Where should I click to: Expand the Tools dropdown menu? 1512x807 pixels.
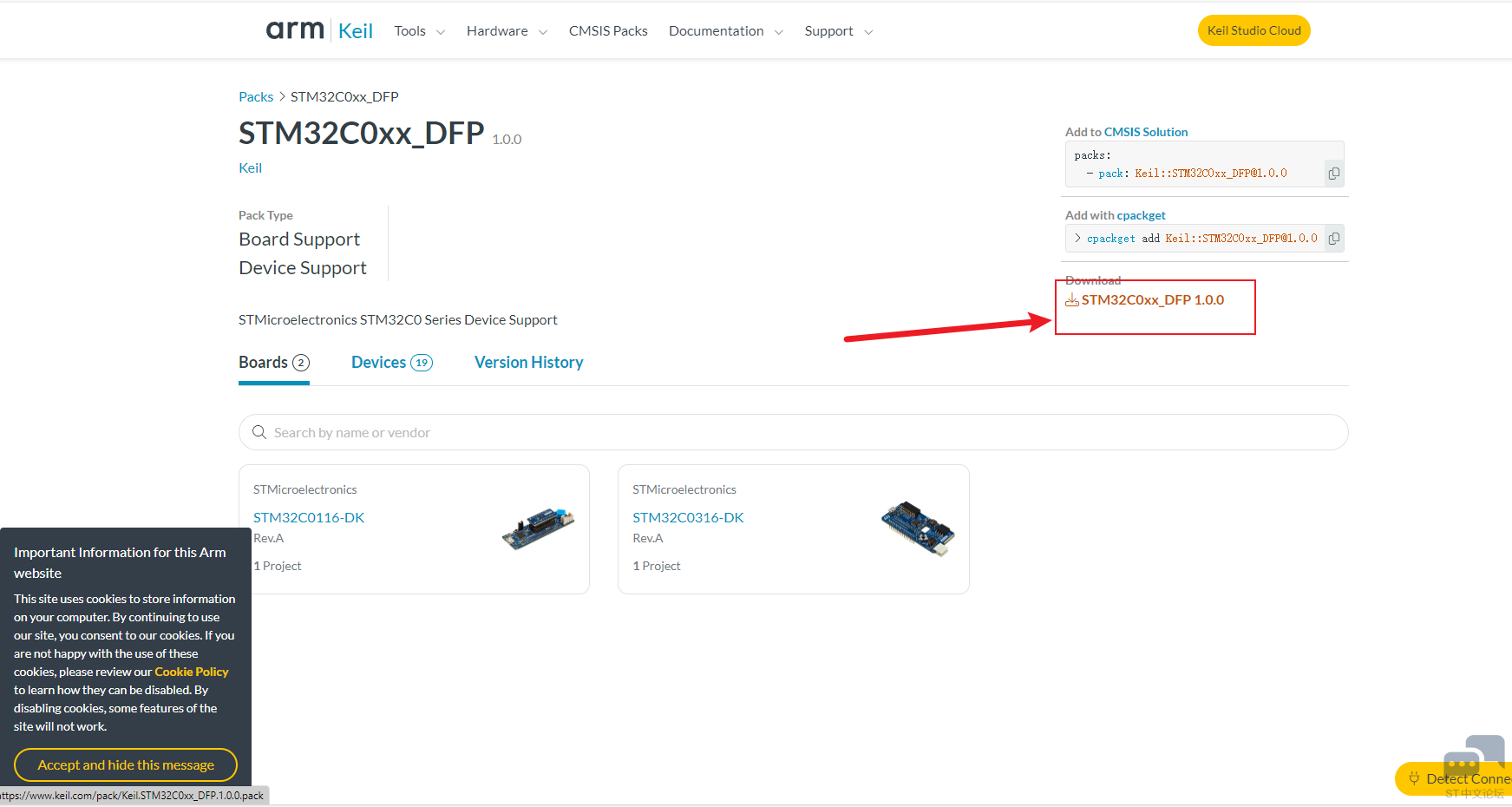(420, 31)
